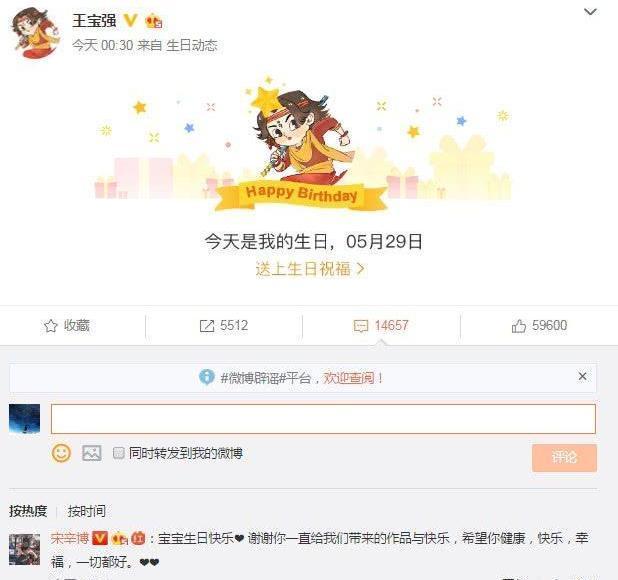Click the insert picture icon
Screen dimensions: 618x580
[91, 453]
